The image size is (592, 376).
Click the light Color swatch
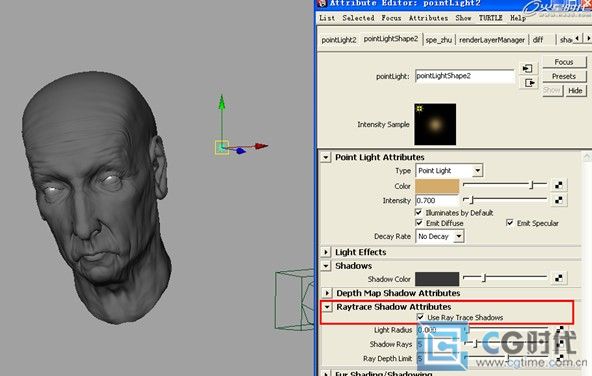click(x=437, y=185)
